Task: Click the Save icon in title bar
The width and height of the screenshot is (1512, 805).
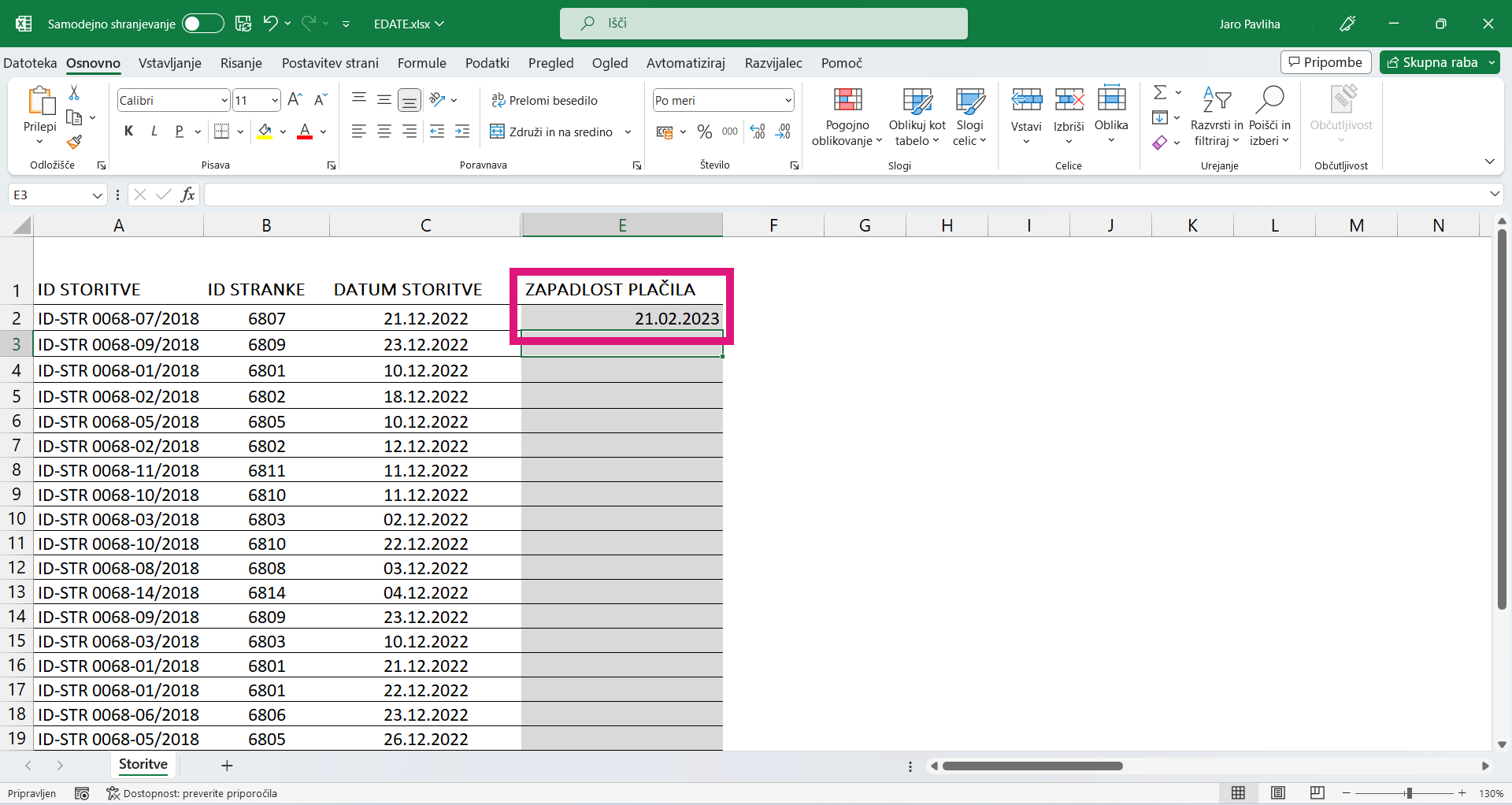Action: pos(243,24)
